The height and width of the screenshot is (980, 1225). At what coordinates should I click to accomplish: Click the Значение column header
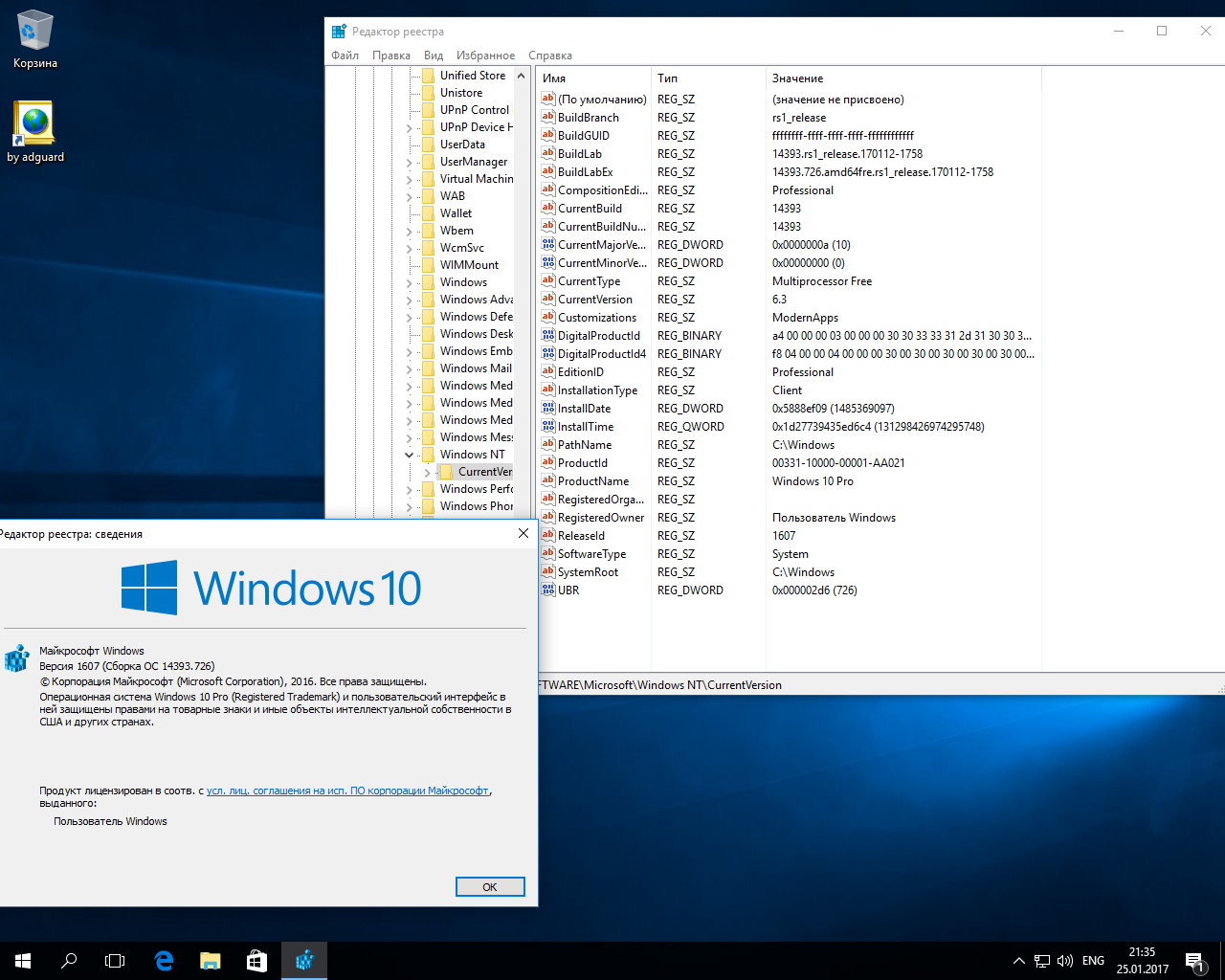pyautogui.click(x=903, y=78)
